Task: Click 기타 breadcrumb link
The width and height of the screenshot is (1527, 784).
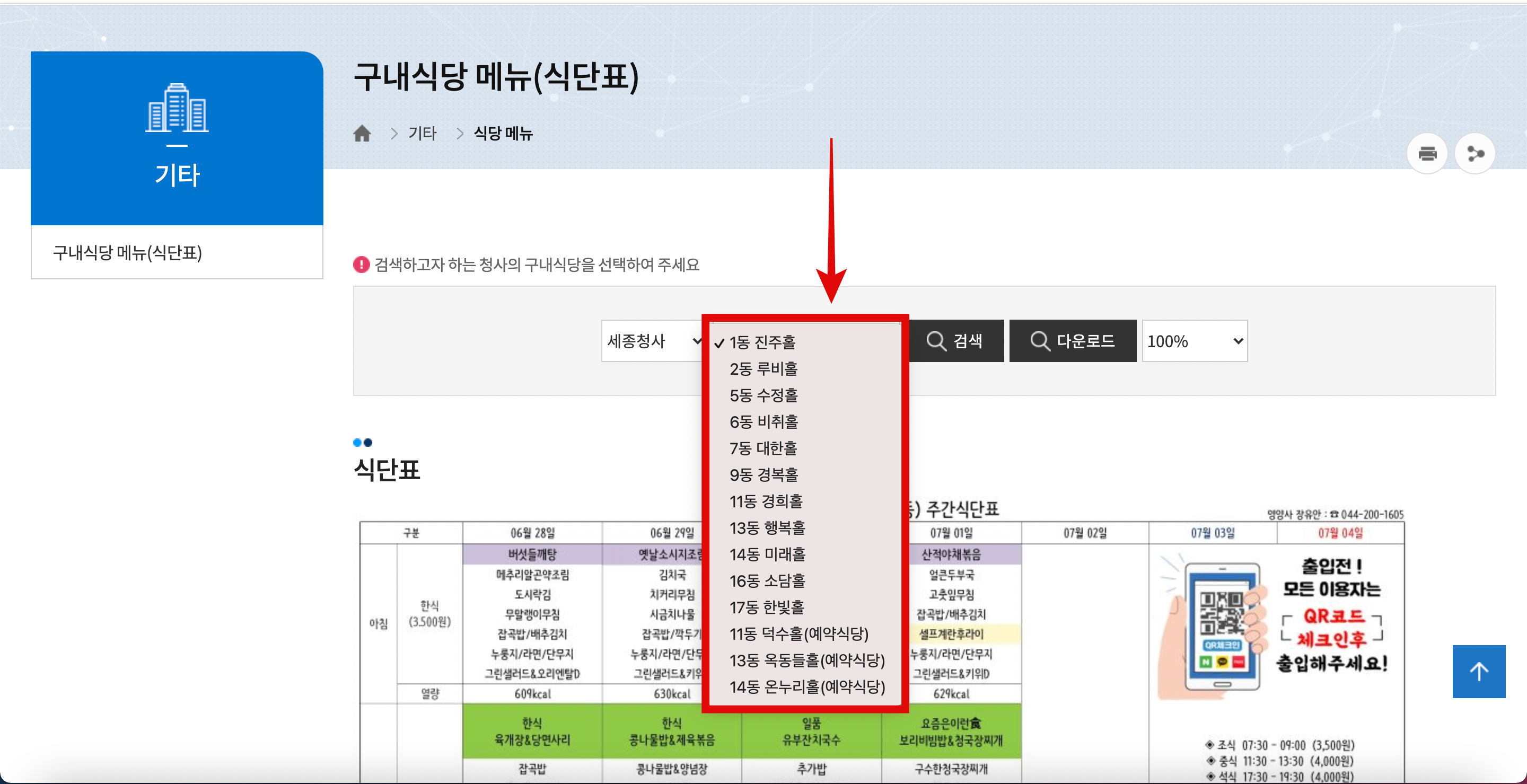Action: (422, 134)
